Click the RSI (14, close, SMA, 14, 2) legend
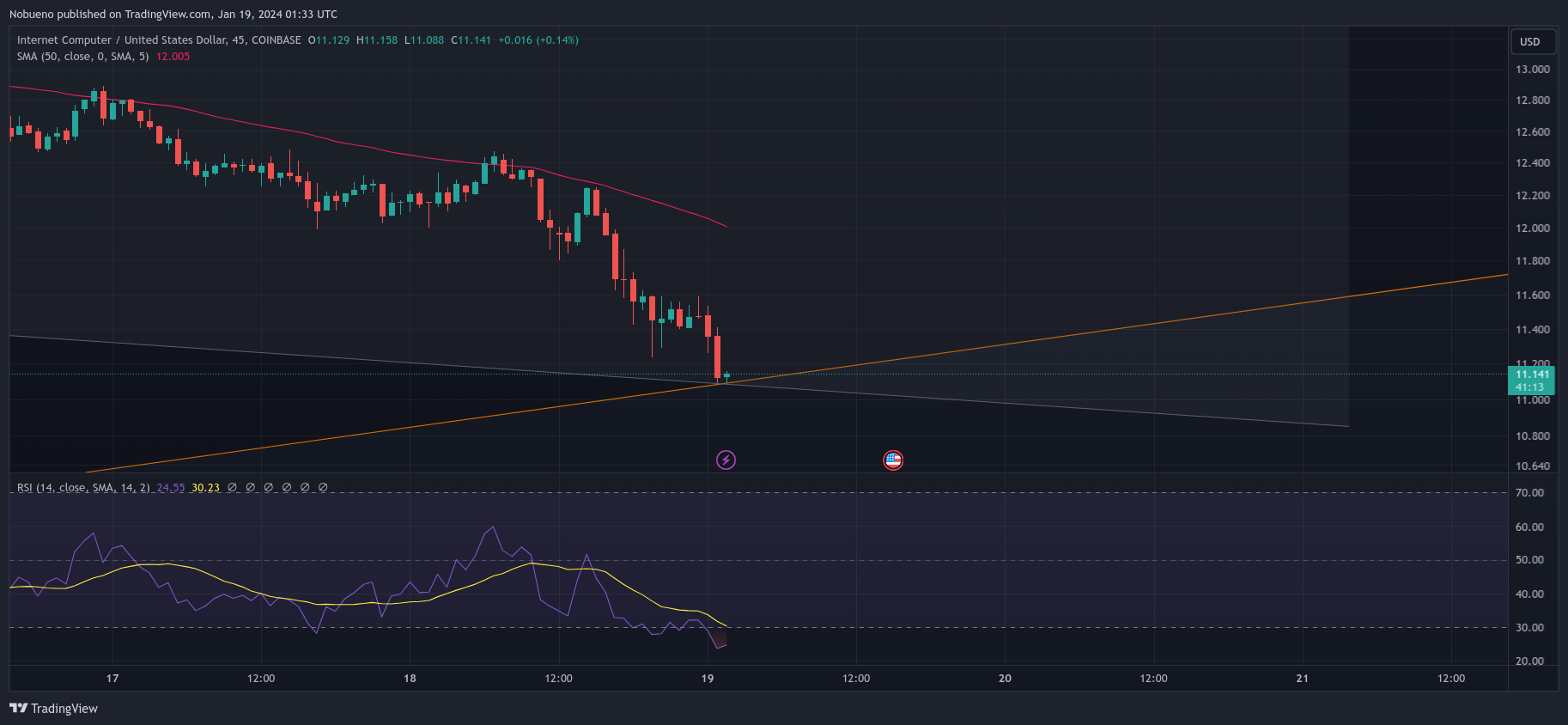This screenshot has height=725, width=1568. [83, 488]
